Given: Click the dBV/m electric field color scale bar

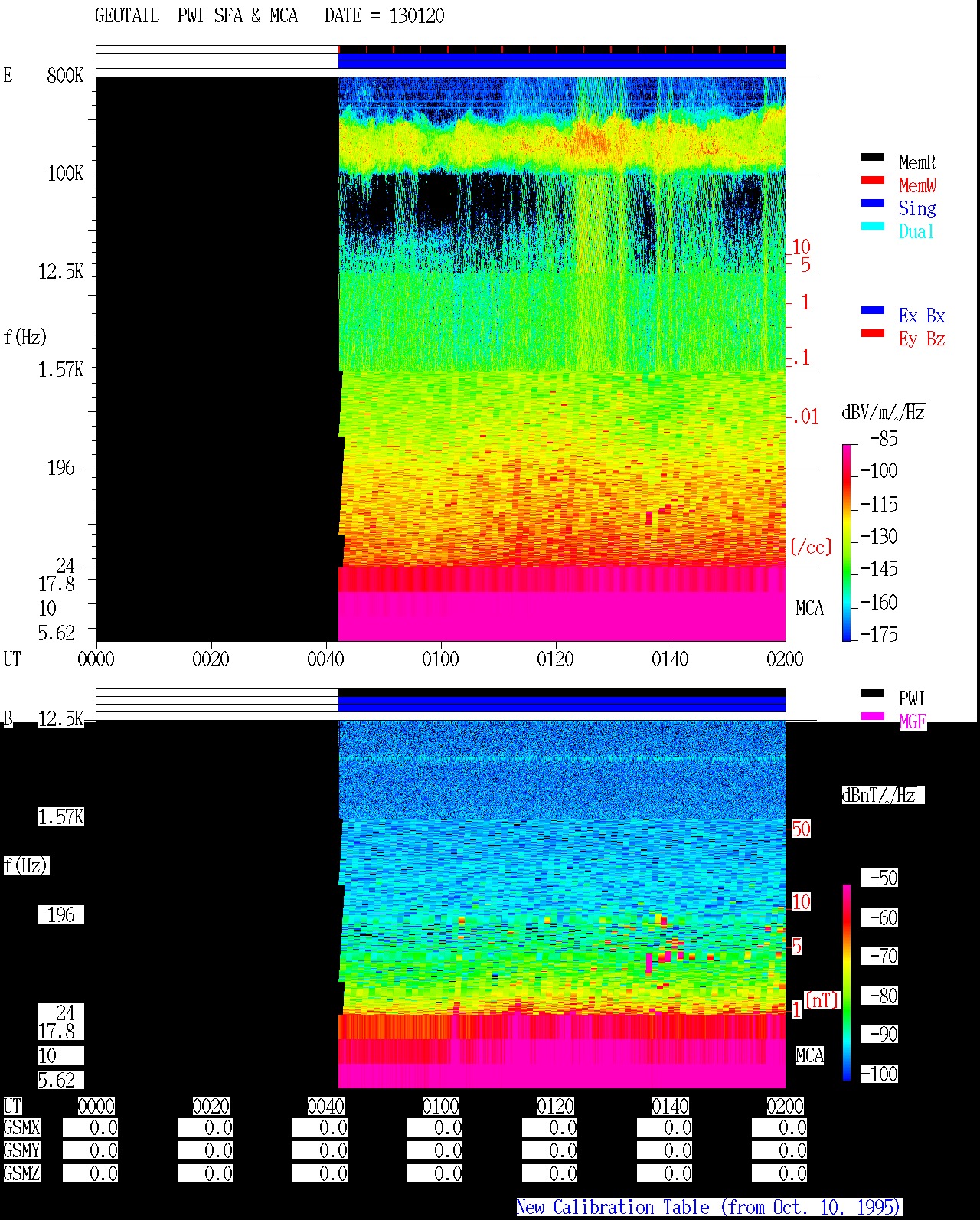Looking at the screenshot, I should 847,542.
